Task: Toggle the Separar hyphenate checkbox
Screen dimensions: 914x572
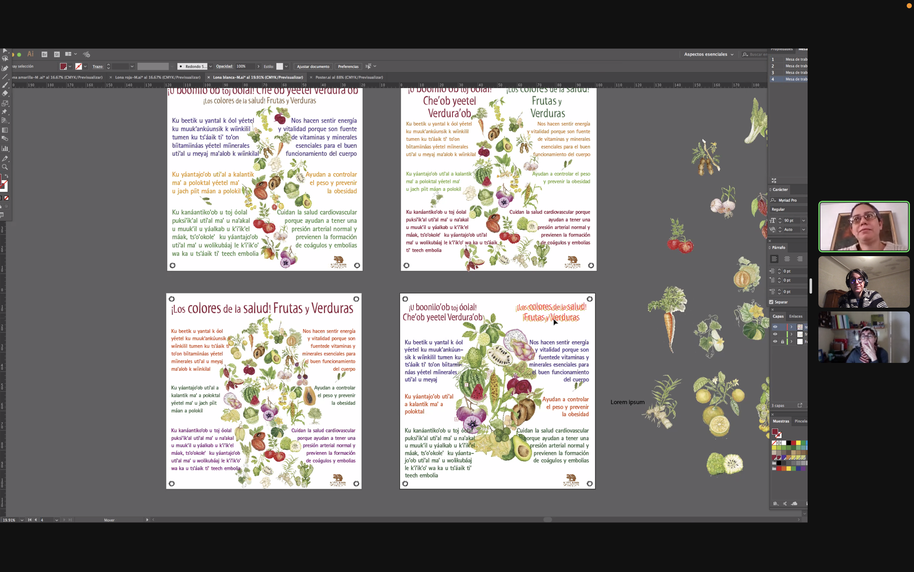Action: tap(771, 302)
